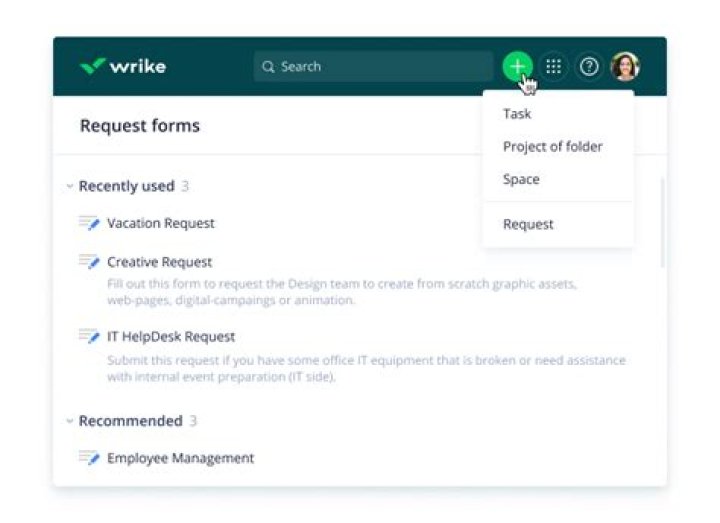Click the Employee Management form icon

pos(89,457)
